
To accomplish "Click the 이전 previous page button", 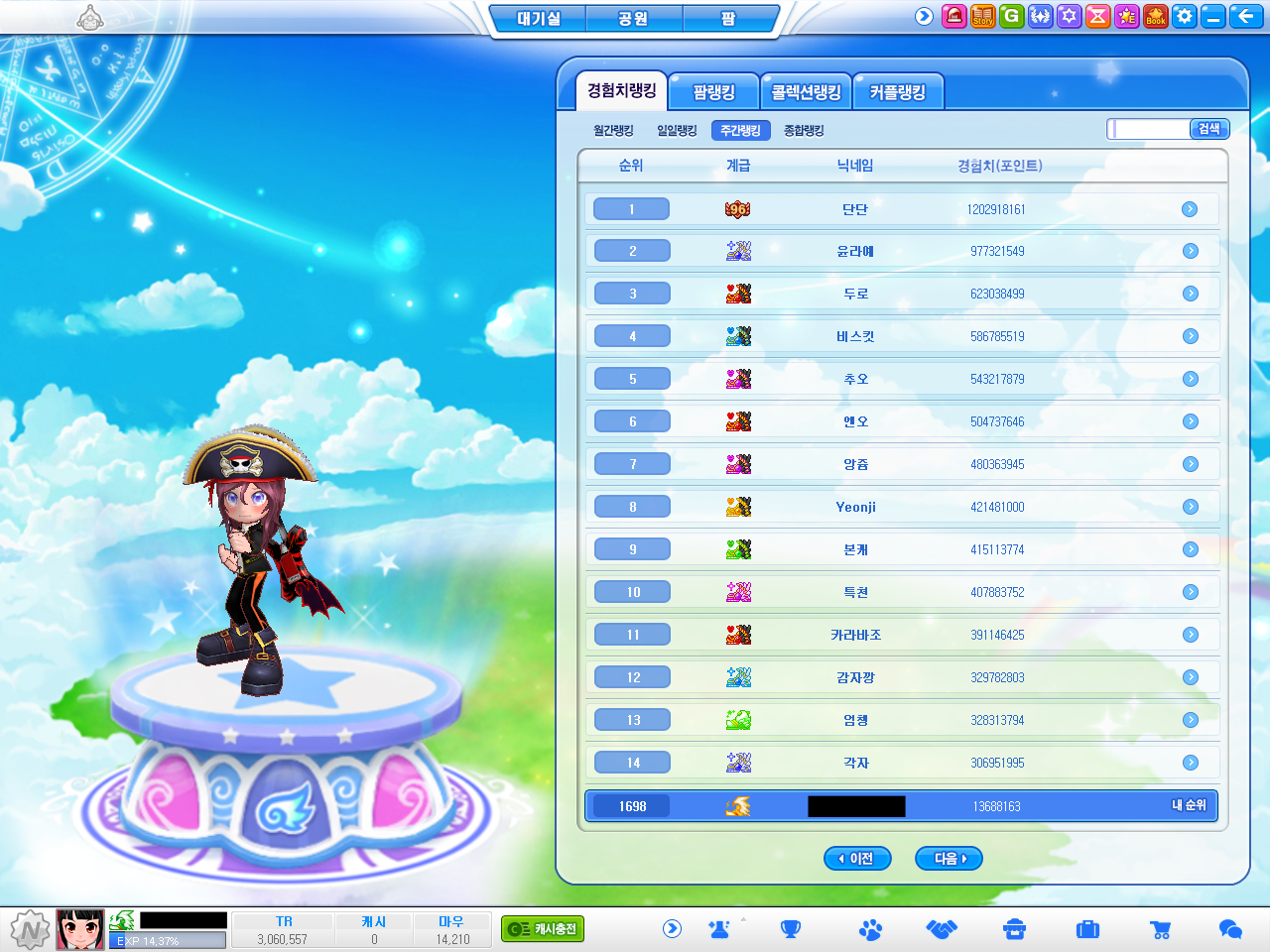I will (x=857, y=859).
